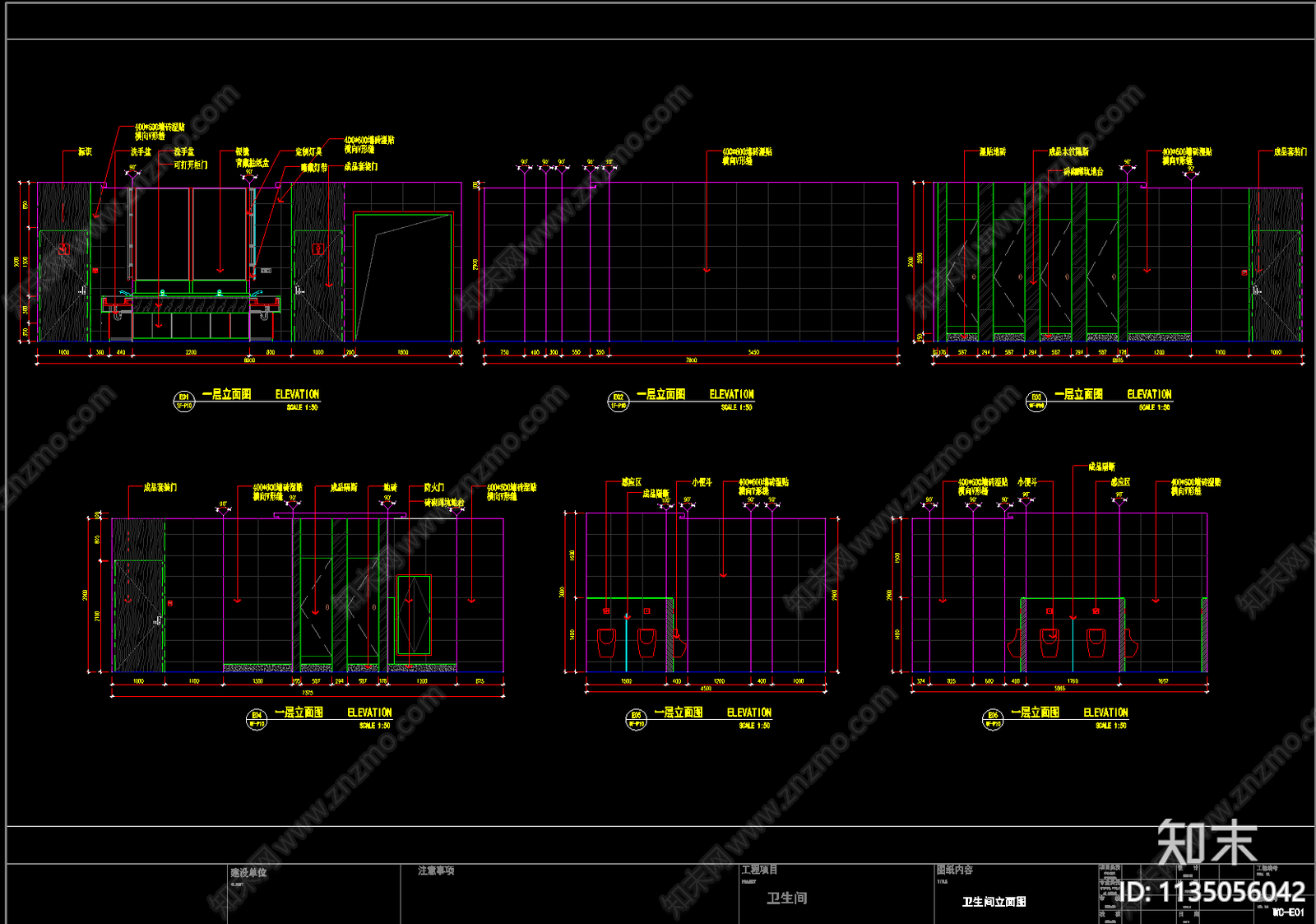Screen dimensions: 1316x924
Task: Select 'SCALE 1:50' text under E03 title
Action: click(1154, 407)
